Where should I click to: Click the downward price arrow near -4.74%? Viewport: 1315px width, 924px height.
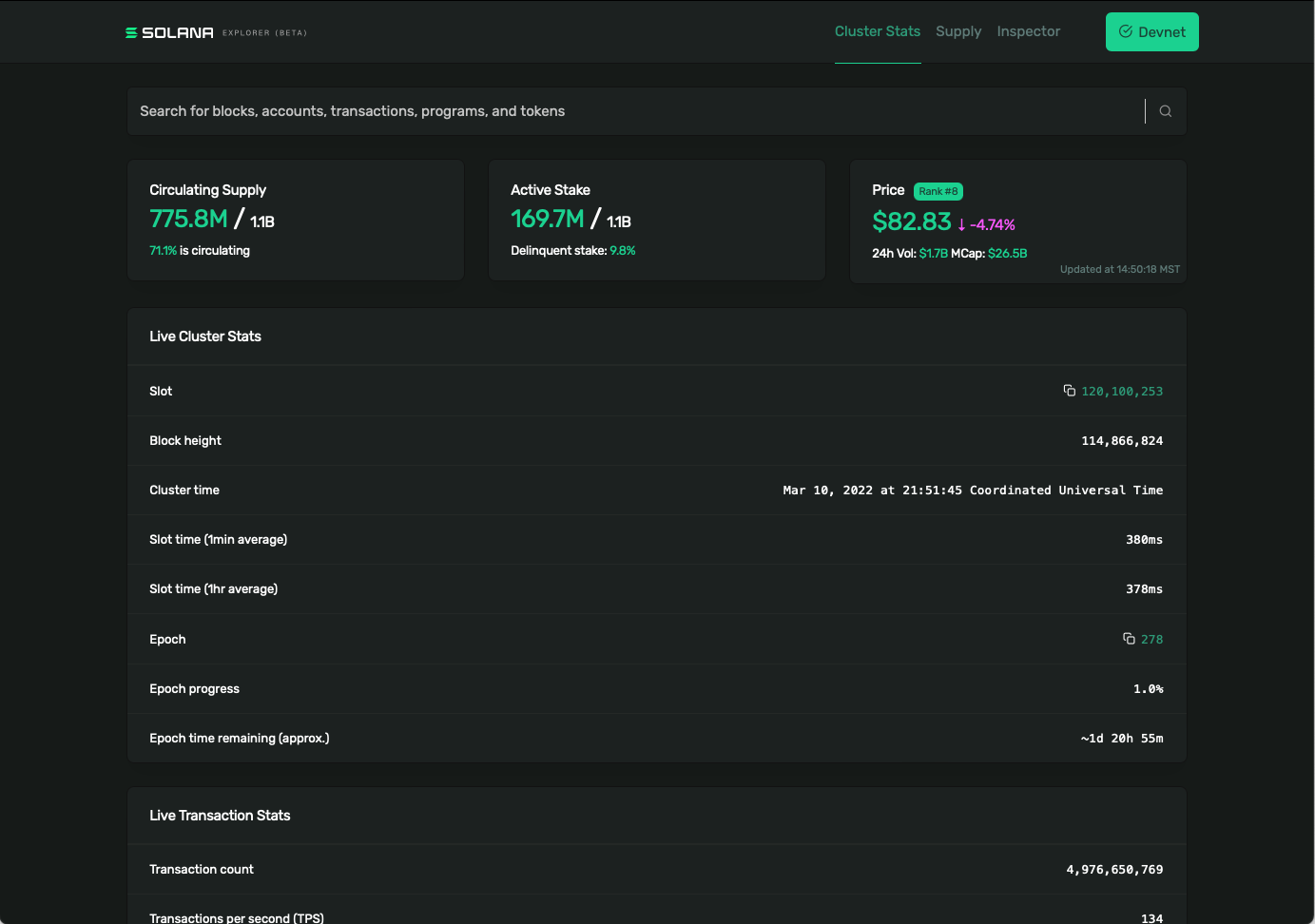click(963, 223)
